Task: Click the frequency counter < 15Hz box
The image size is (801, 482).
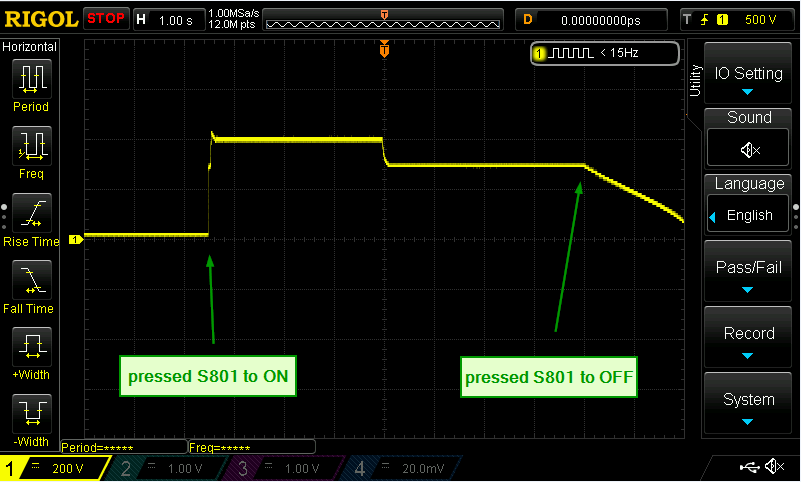Action: point(605,53)
